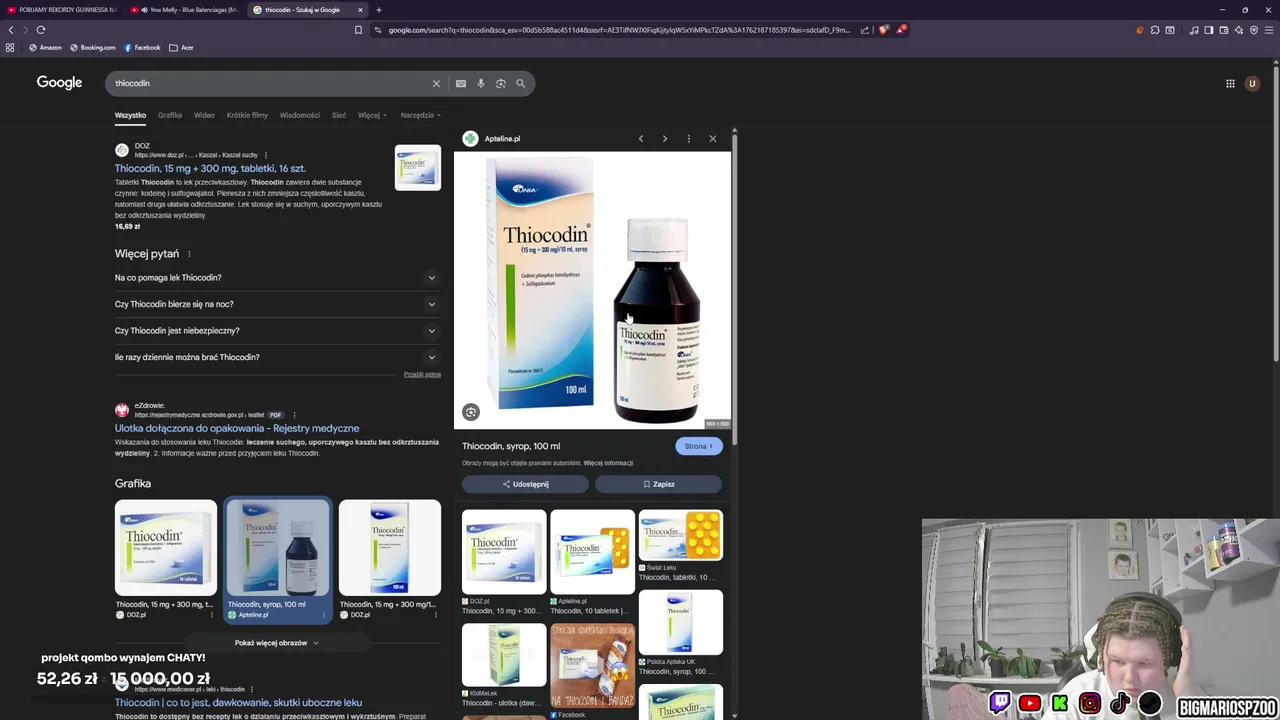Expand 'Ile razy dziennie można brać Thiocodin?'
Screen dimensions: 1280x720
(277, 357)
